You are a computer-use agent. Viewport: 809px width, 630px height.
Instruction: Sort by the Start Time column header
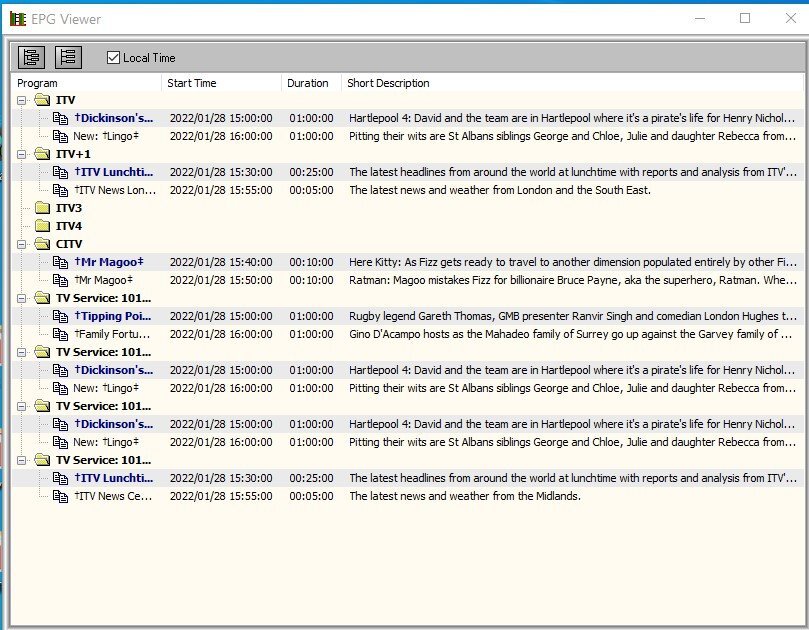click(x=221, y=83)
